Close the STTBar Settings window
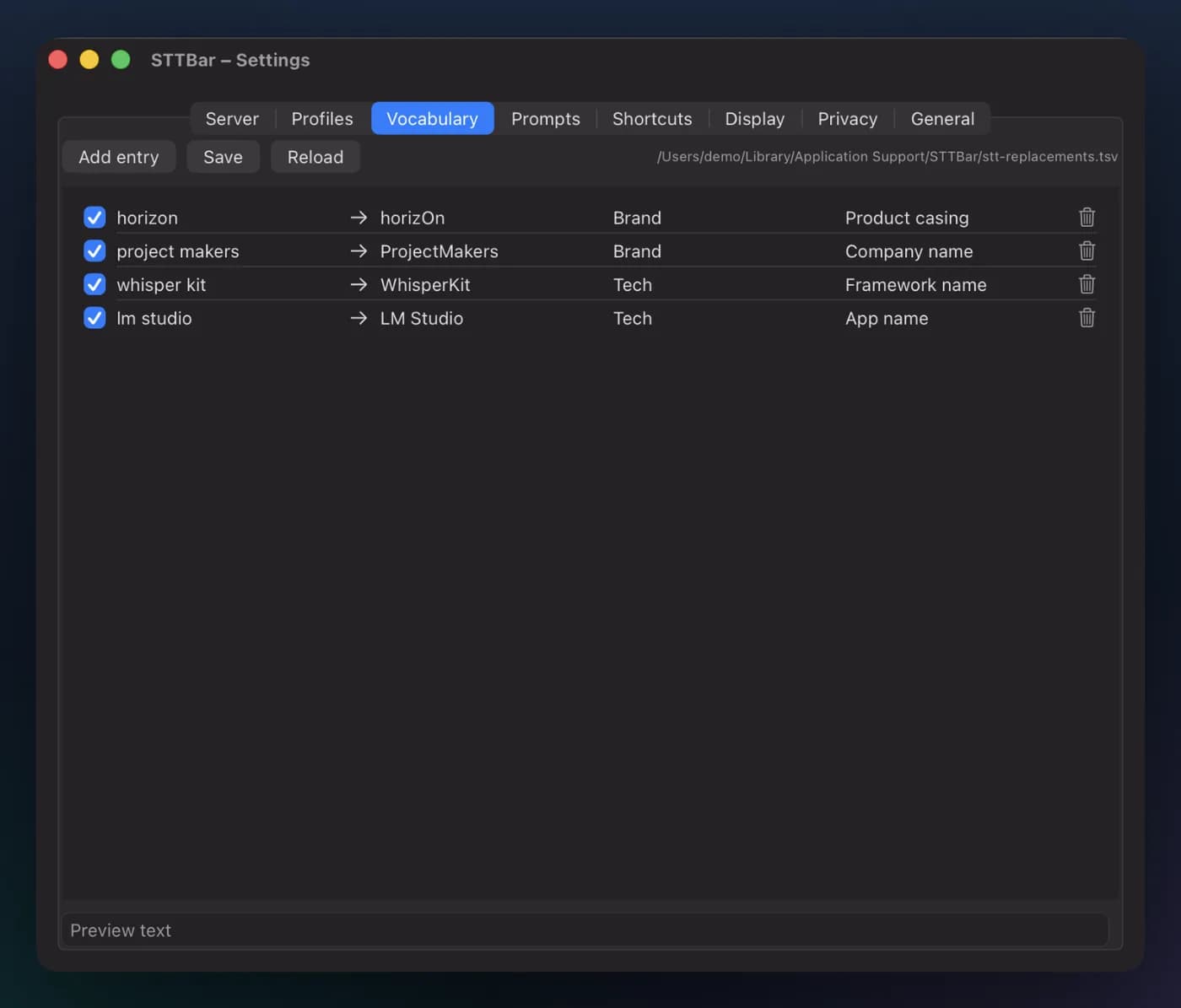 click(58, 59)
